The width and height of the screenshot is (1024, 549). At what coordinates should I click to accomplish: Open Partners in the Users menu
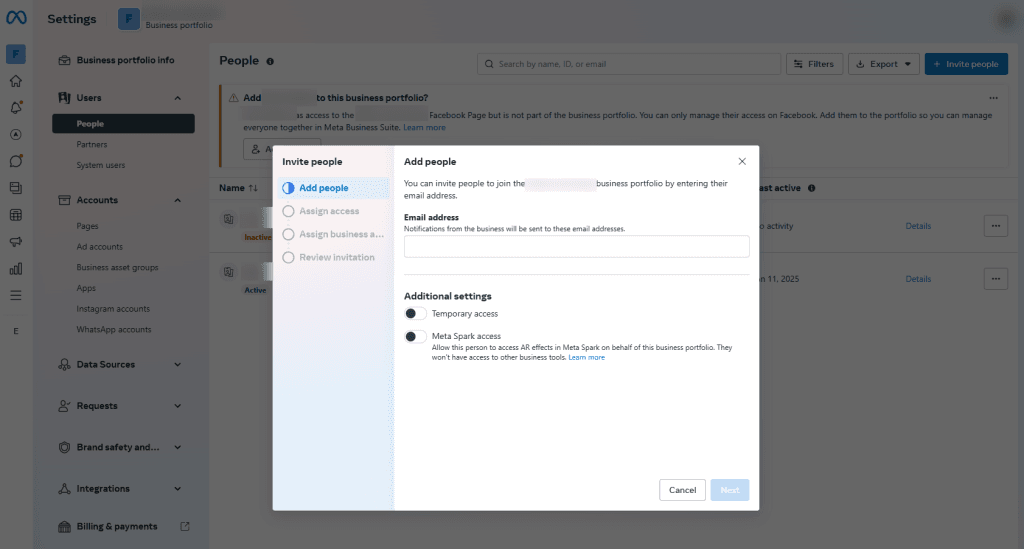tap(92, 145)
